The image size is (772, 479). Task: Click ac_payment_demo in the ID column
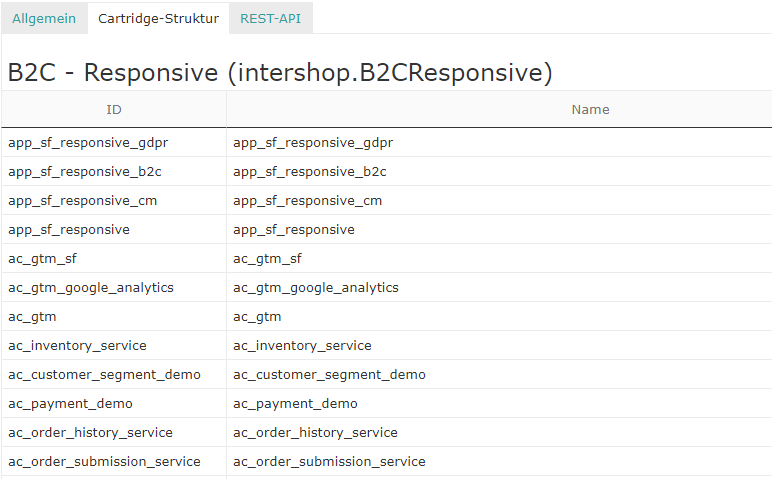[x=70, y=404]
